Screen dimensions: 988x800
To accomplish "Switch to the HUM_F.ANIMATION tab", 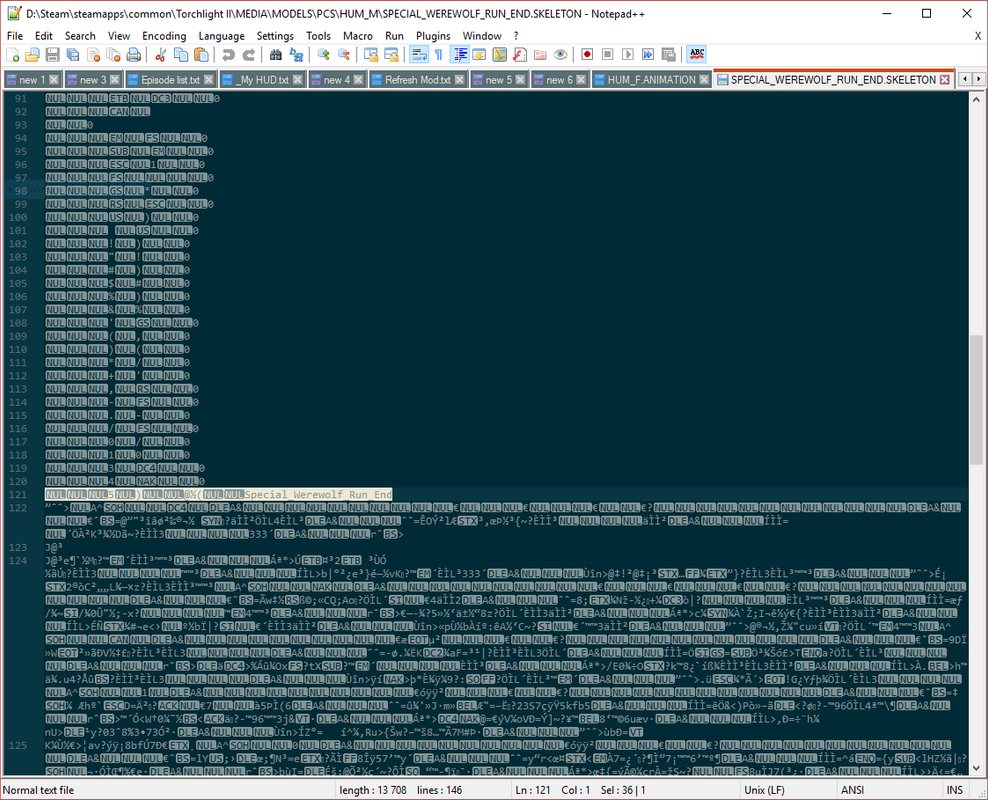I will pyautogui.click(x=652, y=80).
